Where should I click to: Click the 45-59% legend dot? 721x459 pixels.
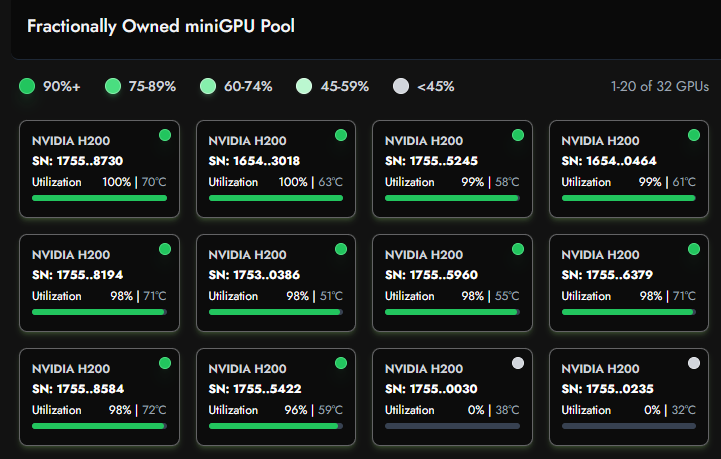click(304, 86)
